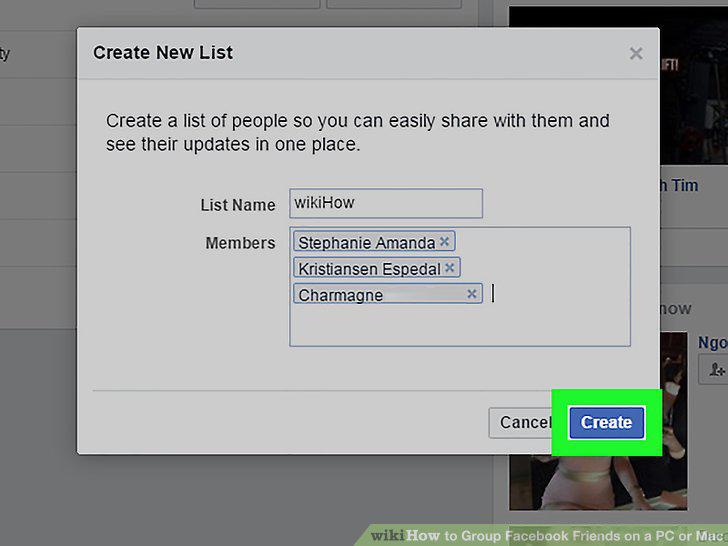Image resolution: width=728 pixels, height=546 pixels.
Task: Click the add friend icon beside Ngo
Action: (715, 370)
